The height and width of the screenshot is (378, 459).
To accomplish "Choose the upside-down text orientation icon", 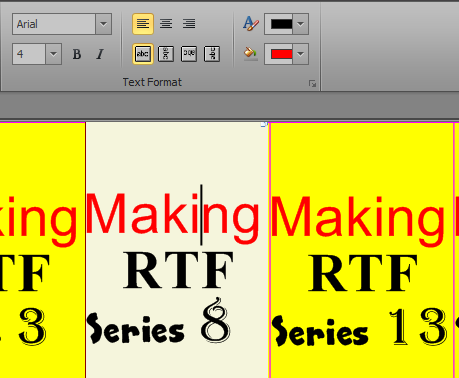I will point(189,54).
